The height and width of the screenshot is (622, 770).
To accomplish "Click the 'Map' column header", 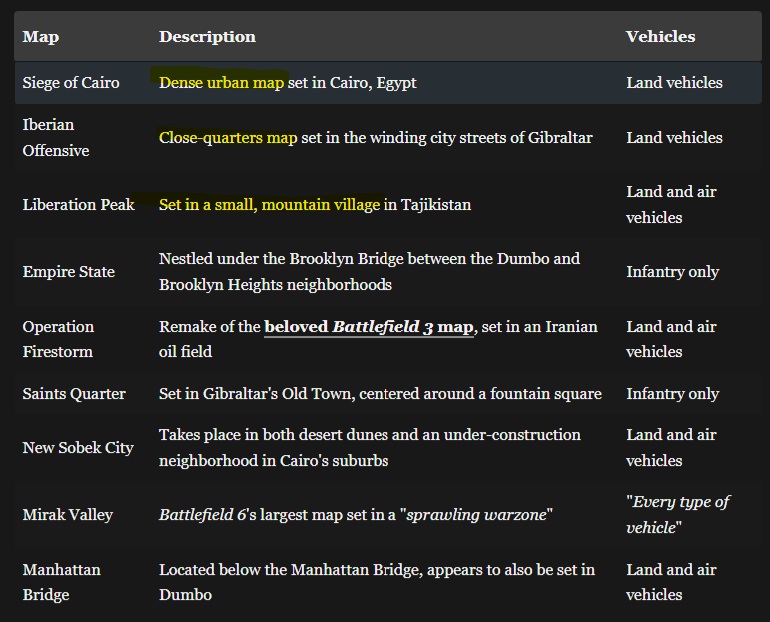I will click(41, 37).
